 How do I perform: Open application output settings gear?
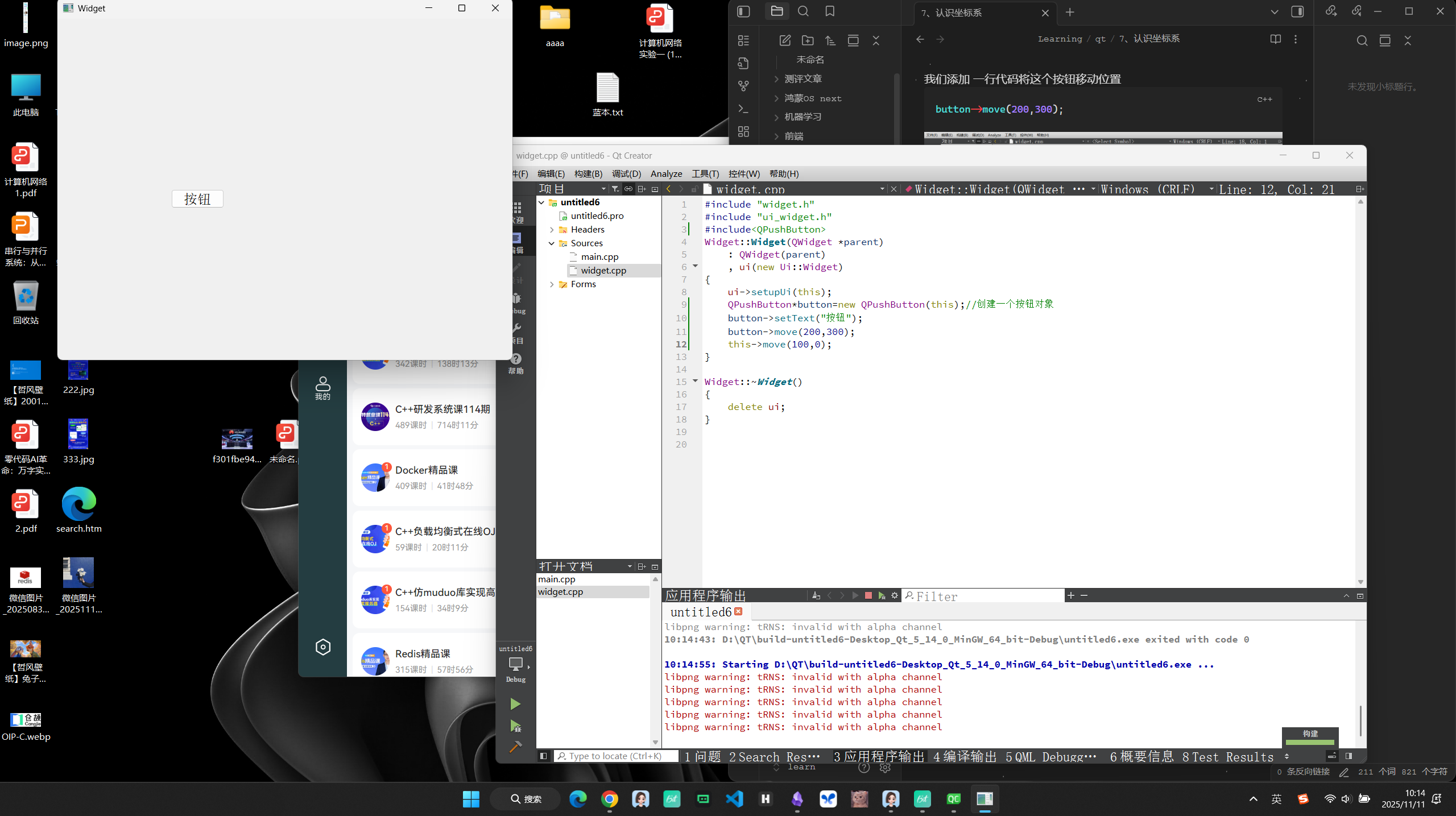pos(895,595)
